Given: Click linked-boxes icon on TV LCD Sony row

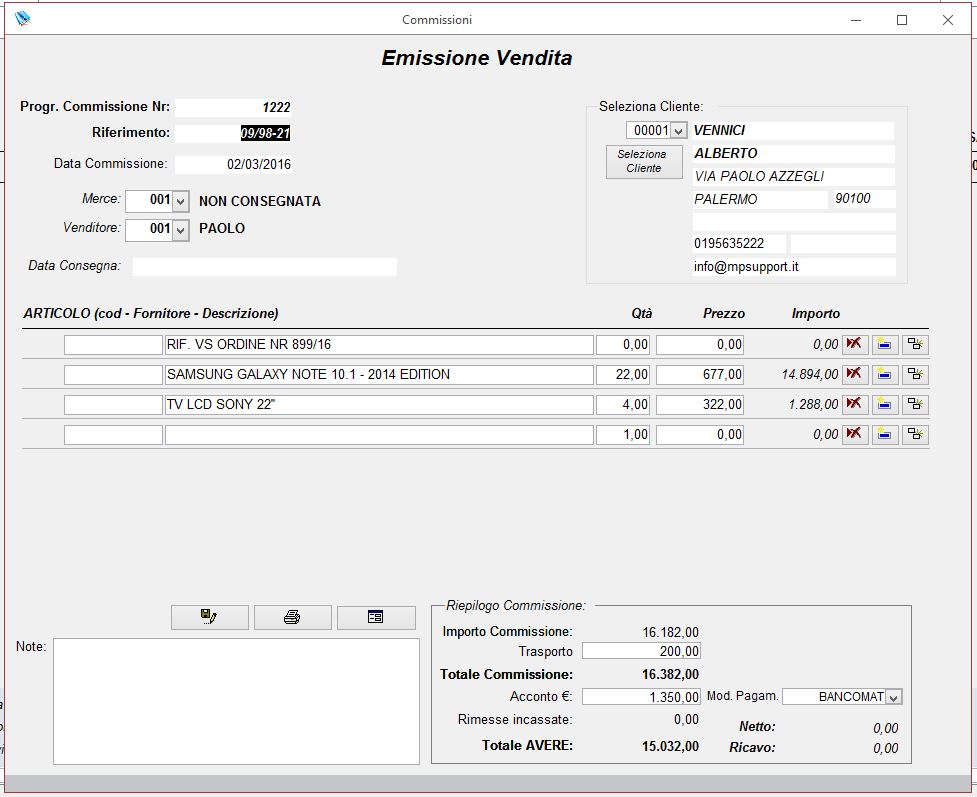Looking at the screenshot, I should [914, 404].
